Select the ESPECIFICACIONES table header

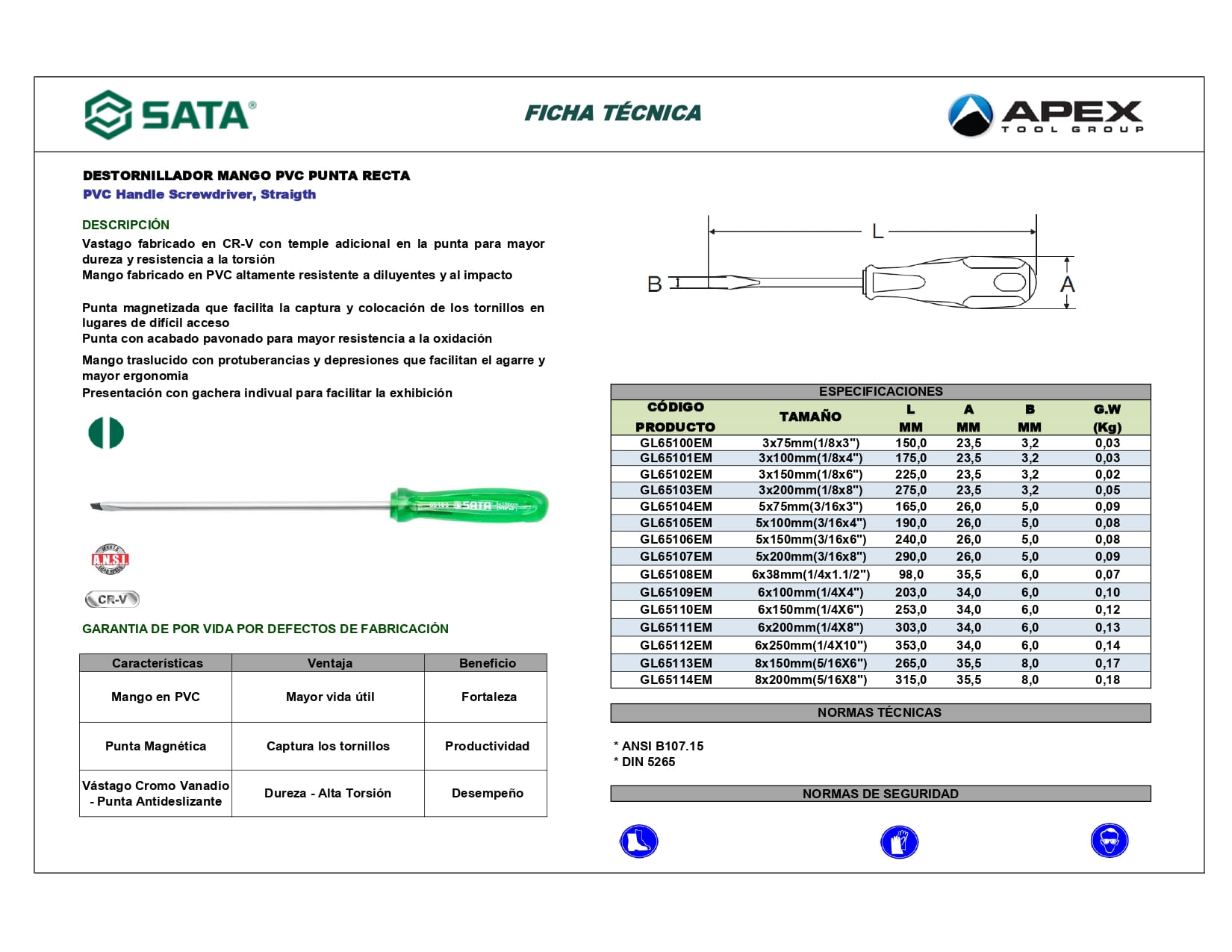click(880, 392)
